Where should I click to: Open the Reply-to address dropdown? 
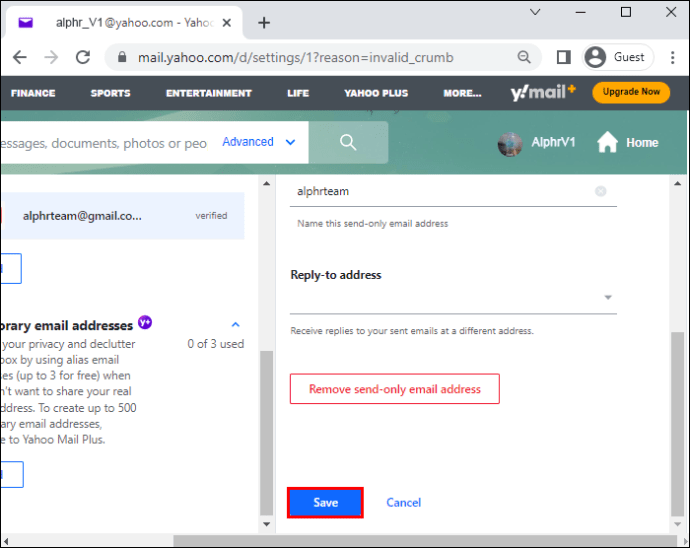(453, 298)
